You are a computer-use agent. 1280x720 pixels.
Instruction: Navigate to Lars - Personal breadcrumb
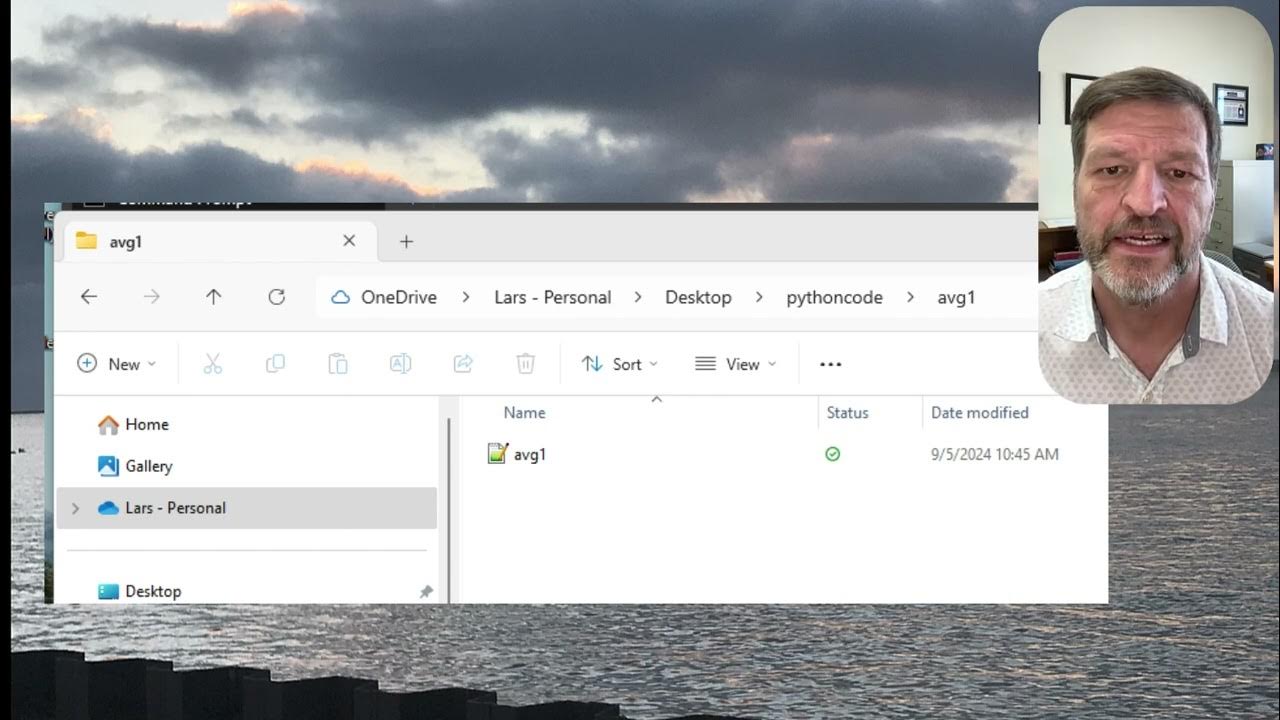pyautogui.click(x=553, y=297)
